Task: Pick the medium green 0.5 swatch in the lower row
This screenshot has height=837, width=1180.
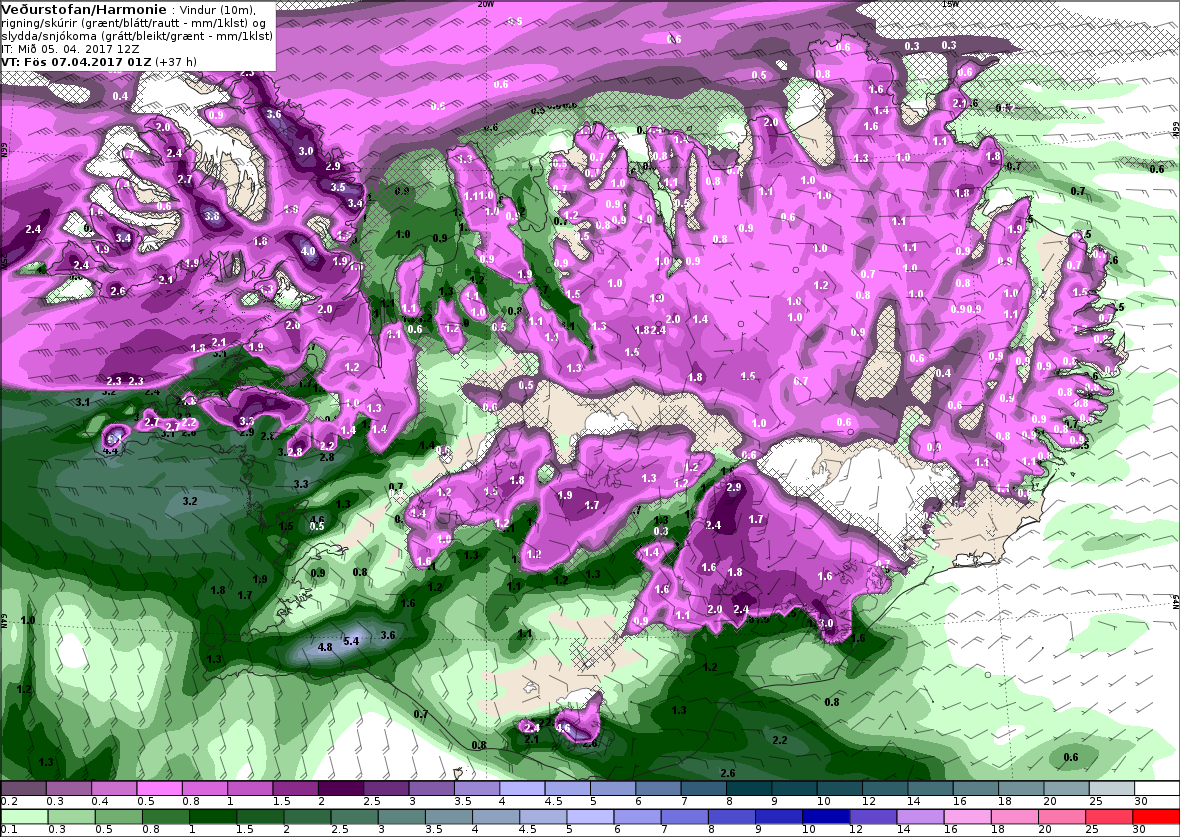Action: [x=118, y=817]
